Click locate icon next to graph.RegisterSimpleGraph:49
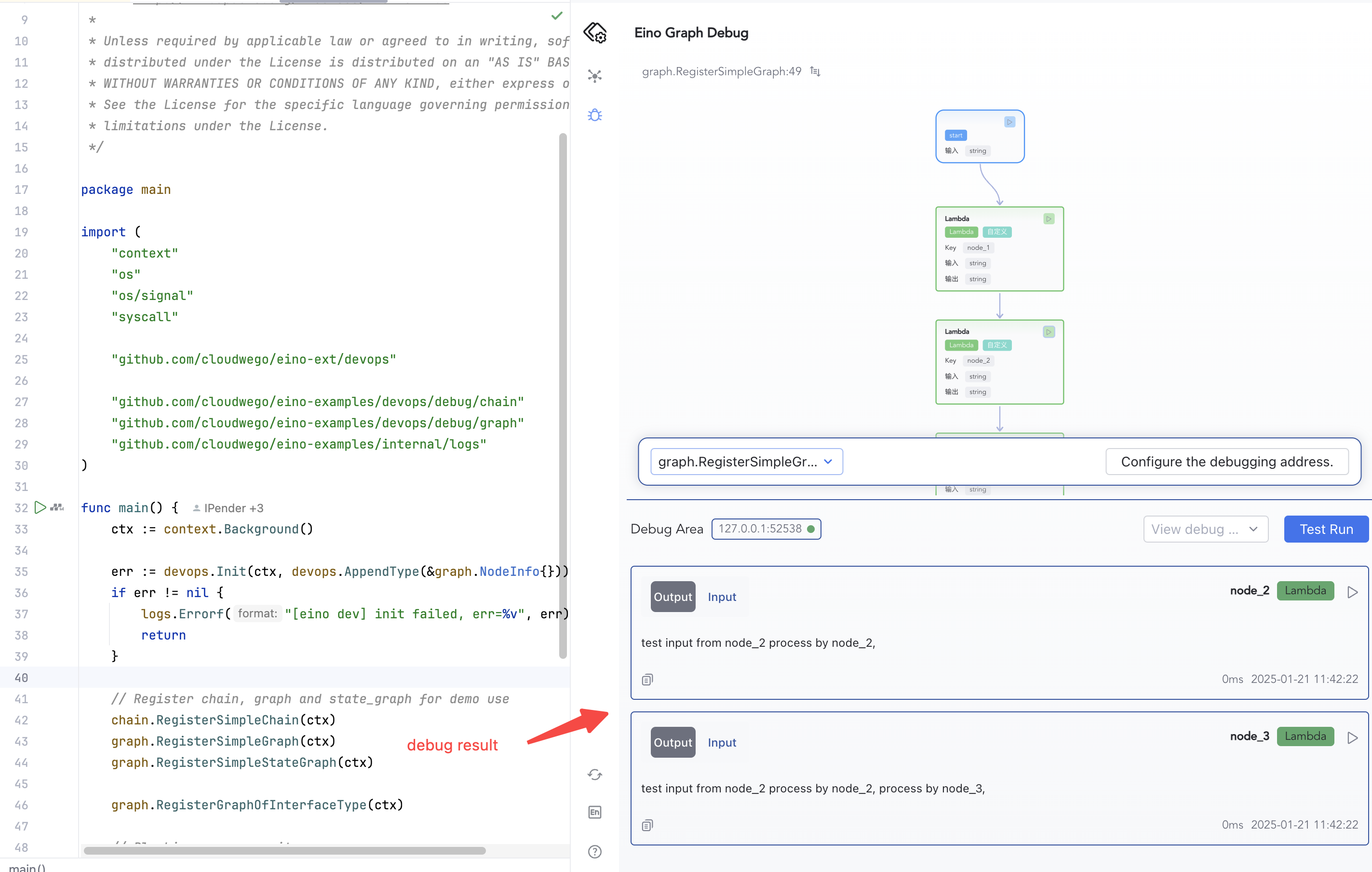1372x872 pixels. point(815,71)
